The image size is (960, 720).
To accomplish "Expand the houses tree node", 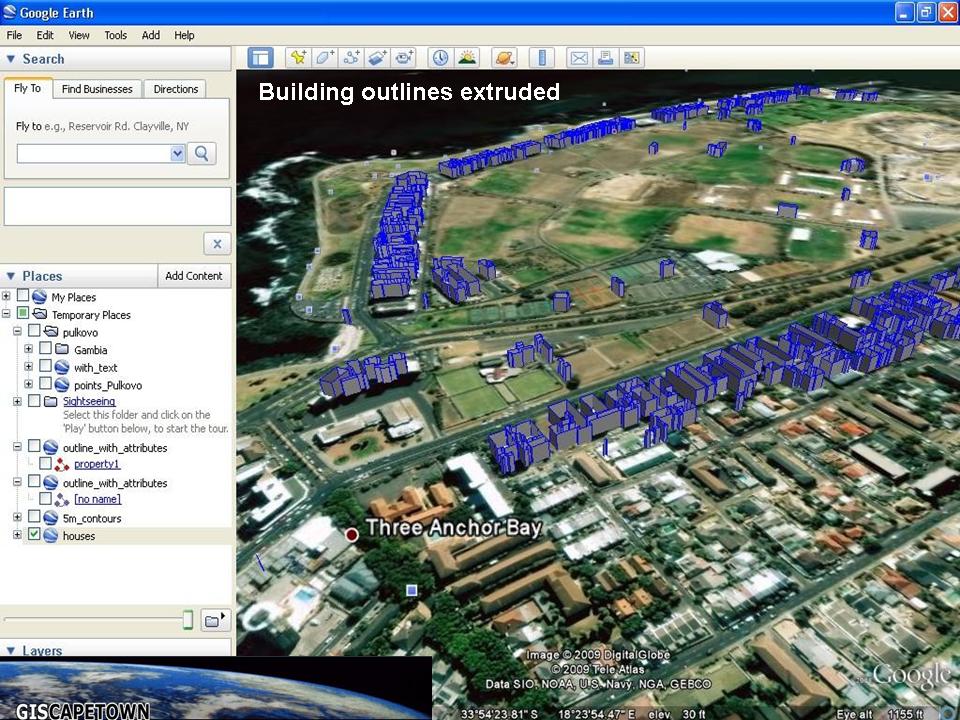I will (17, 535).
